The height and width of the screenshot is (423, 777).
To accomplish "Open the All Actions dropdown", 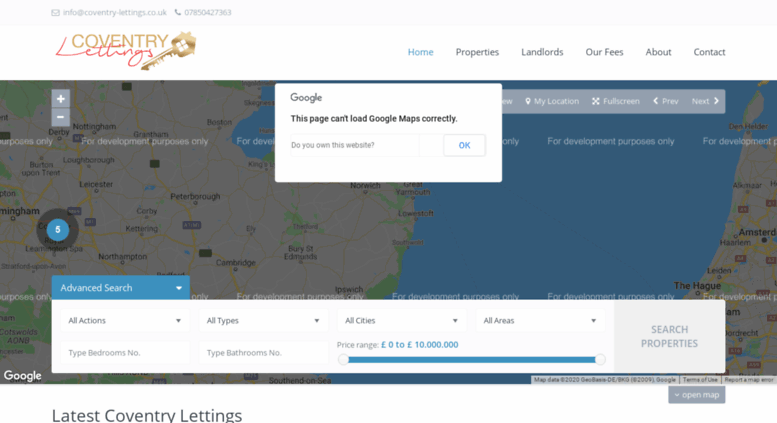I will 124,320.
